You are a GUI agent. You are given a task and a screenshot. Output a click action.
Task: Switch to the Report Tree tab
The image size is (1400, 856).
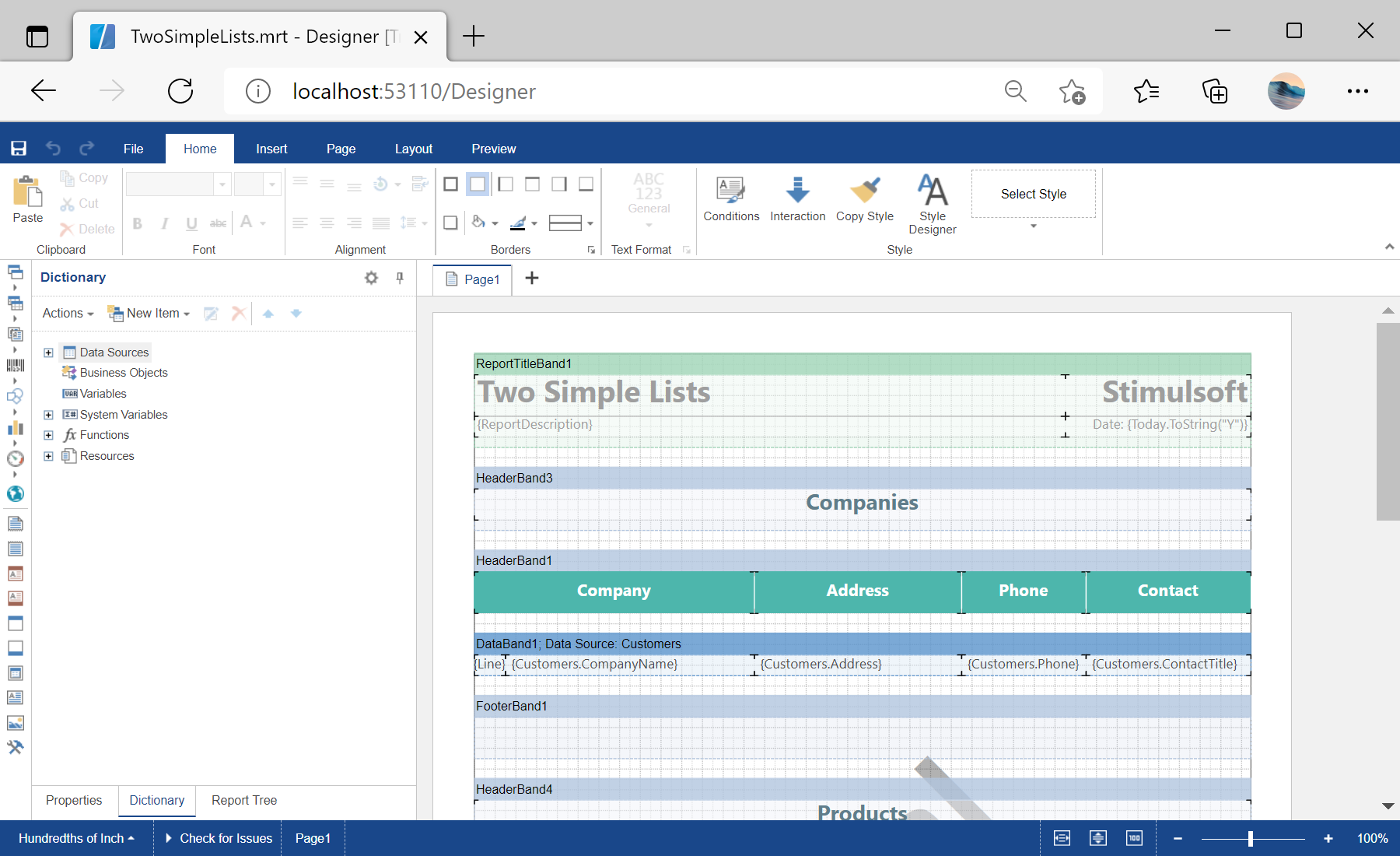243,801
